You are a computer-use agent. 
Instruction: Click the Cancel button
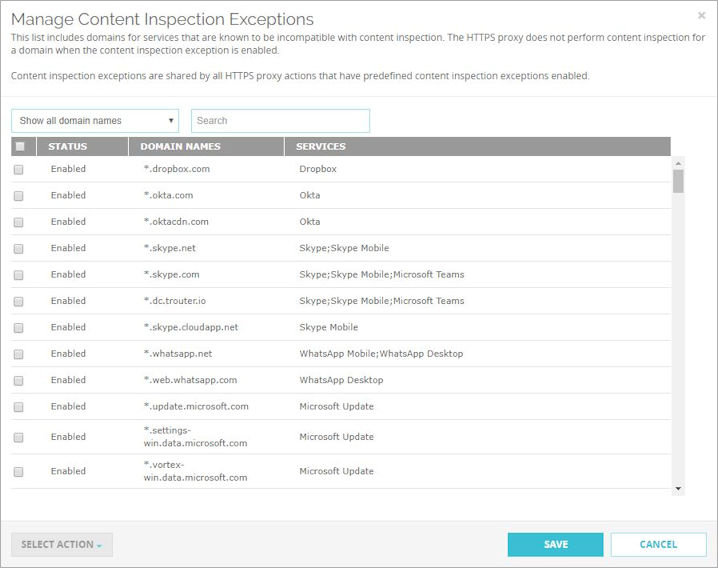coord(658,545)
